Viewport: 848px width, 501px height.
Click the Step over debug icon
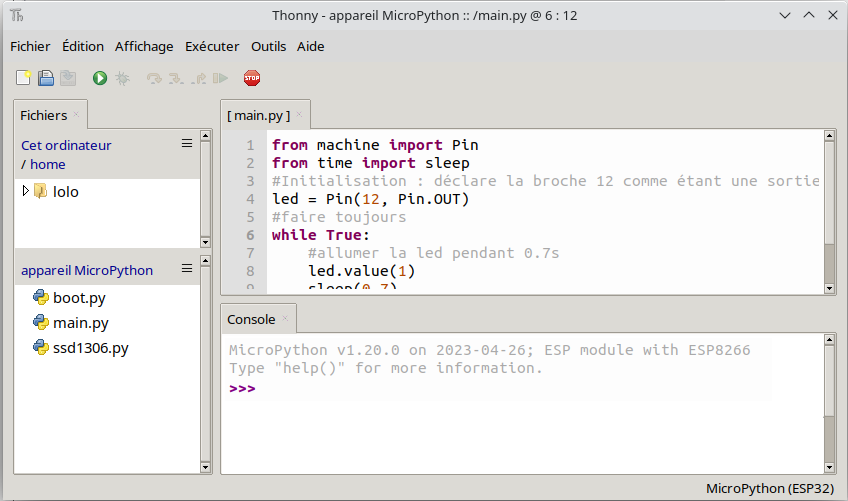pyautogui.click(x=154, y=79)
